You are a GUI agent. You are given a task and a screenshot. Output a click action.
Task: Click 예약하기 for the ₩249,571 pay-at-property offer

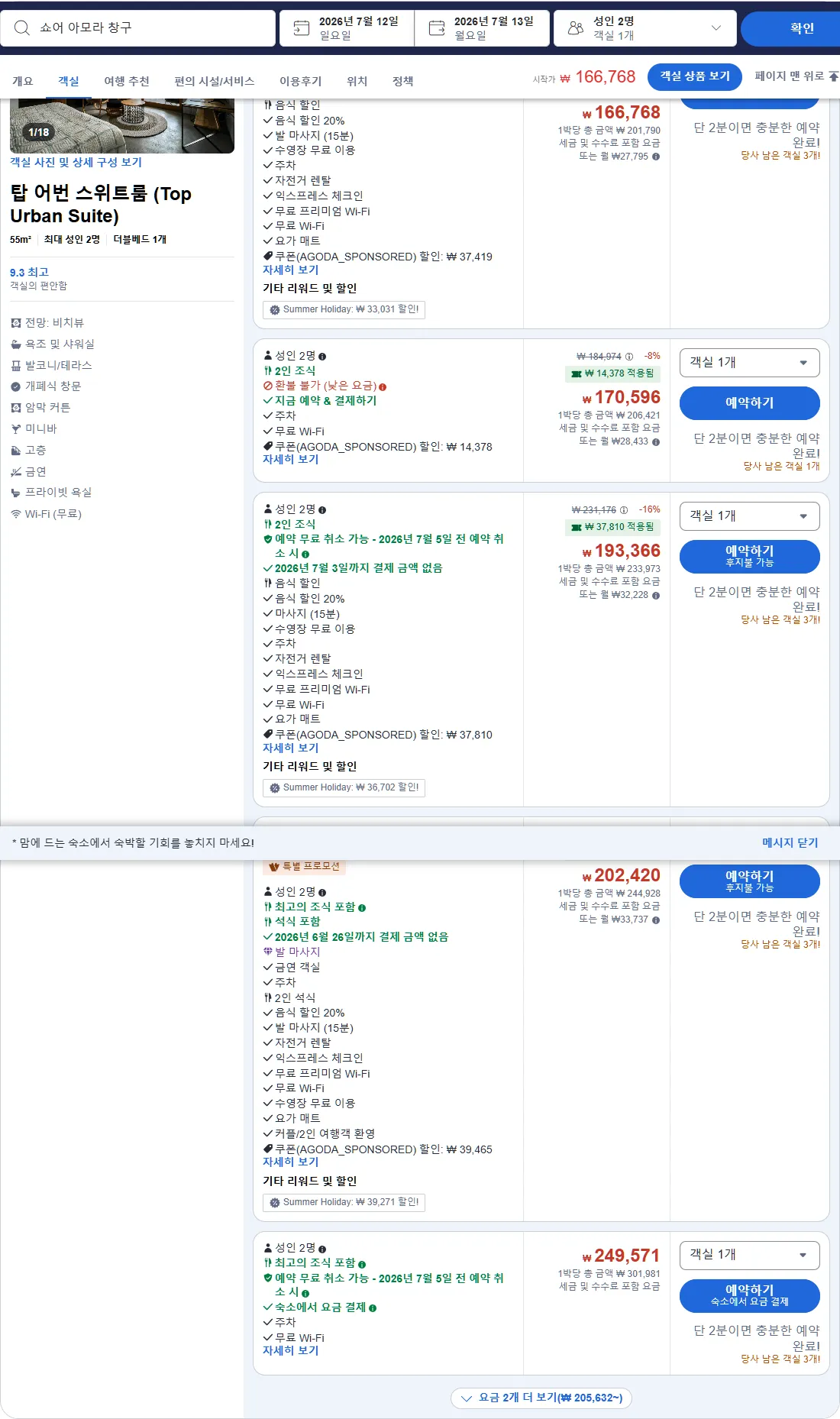(x=750, y=1295)
